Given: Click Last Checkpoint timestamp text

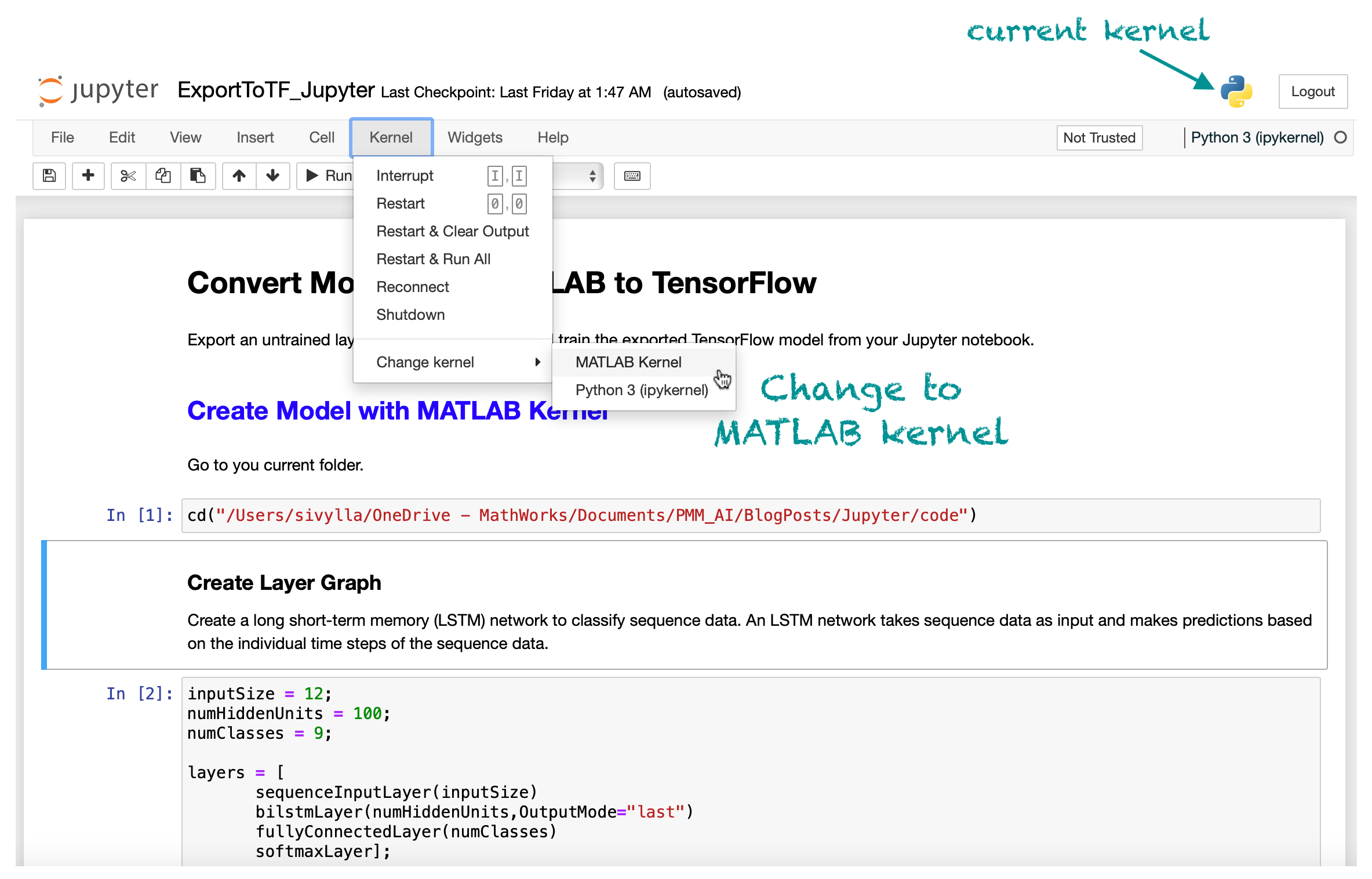Looking at the screenshot, I should pyautogui.click(x=516, y=92).
